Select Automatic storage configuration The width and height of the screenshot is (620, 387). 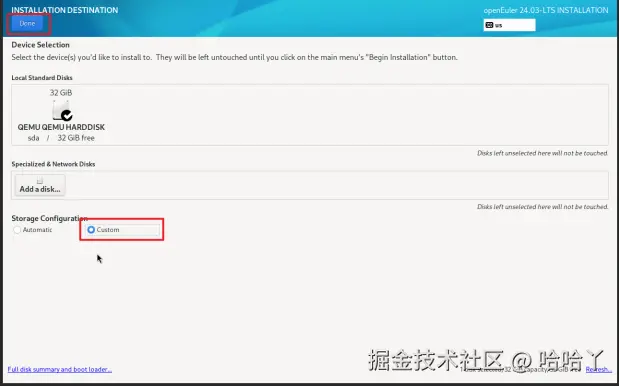point(33,230)
